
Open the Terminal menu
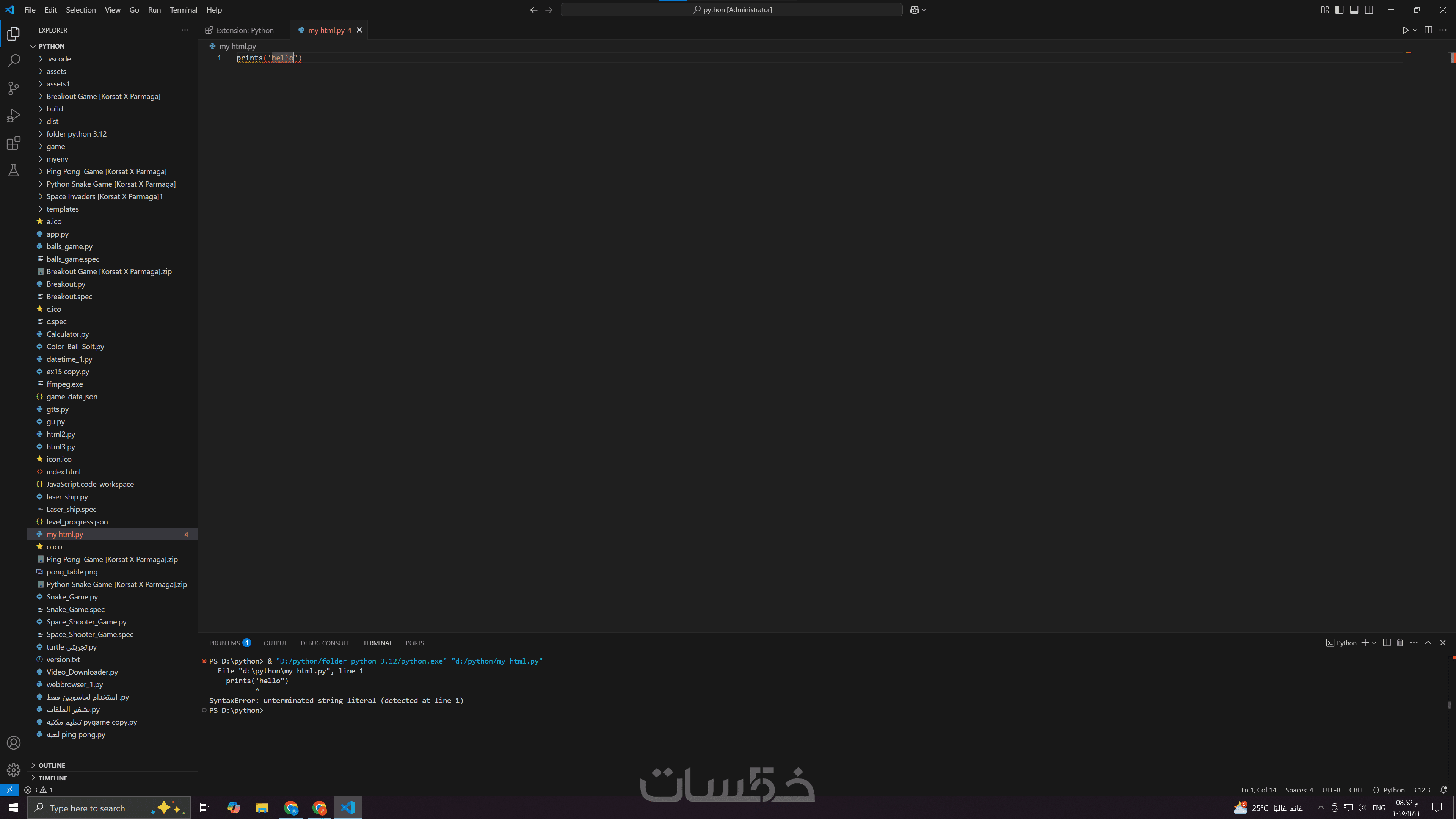183,9
